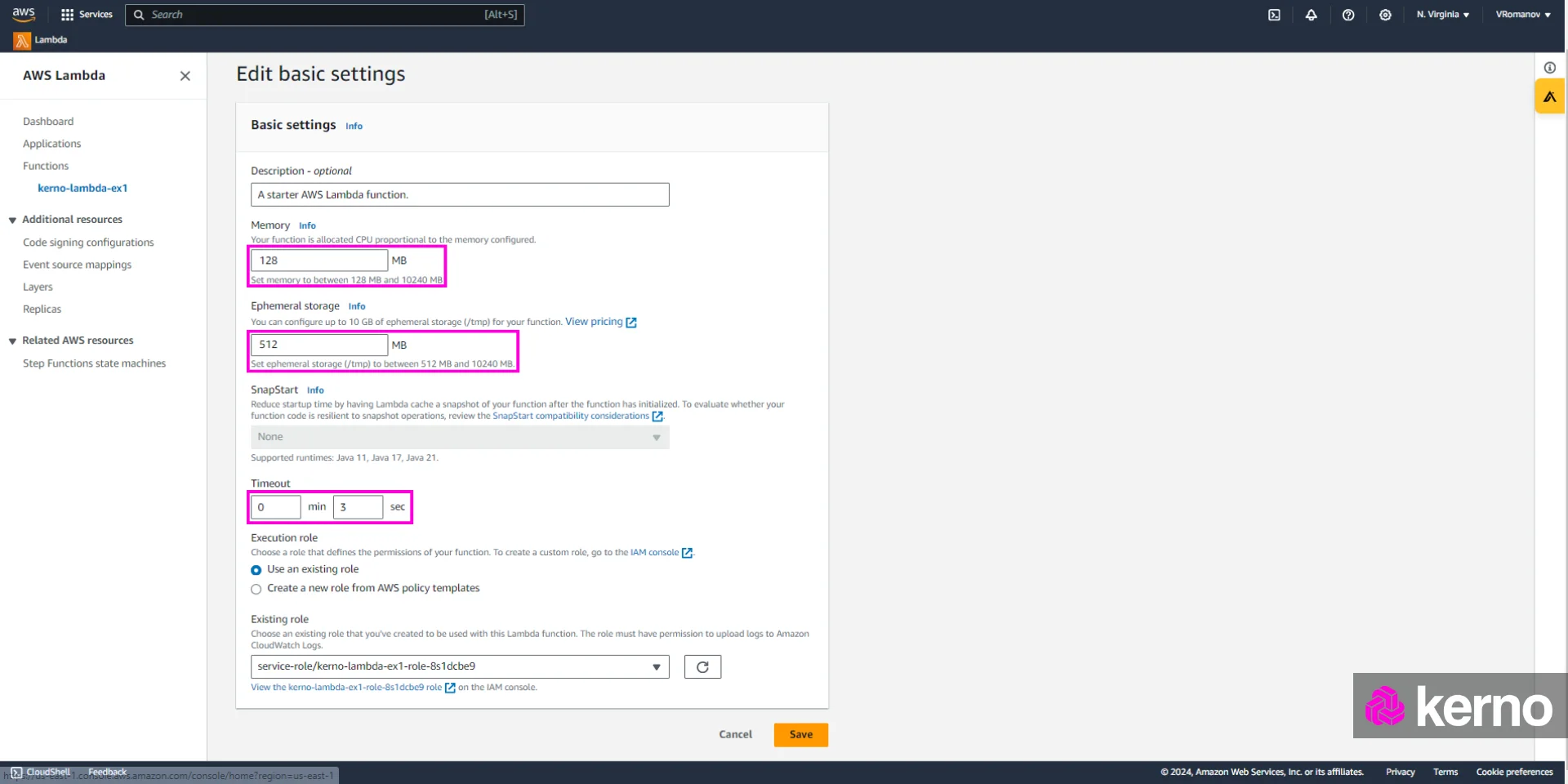
Task: Open View the kerno-lambda-ex1-role link
Action: (346, 688)
